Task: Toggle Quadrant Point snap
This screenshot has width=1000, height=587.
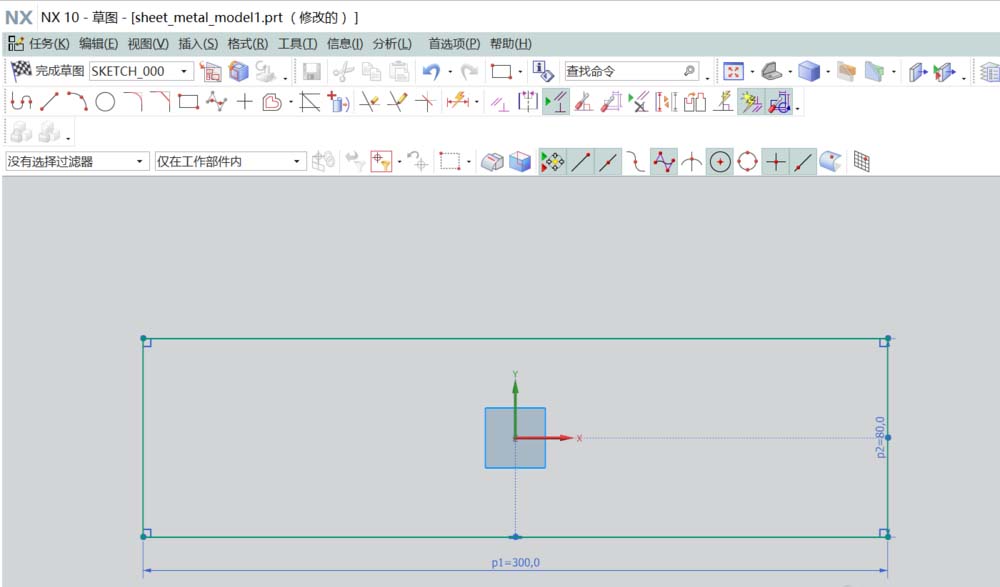Action: [747, 162]
